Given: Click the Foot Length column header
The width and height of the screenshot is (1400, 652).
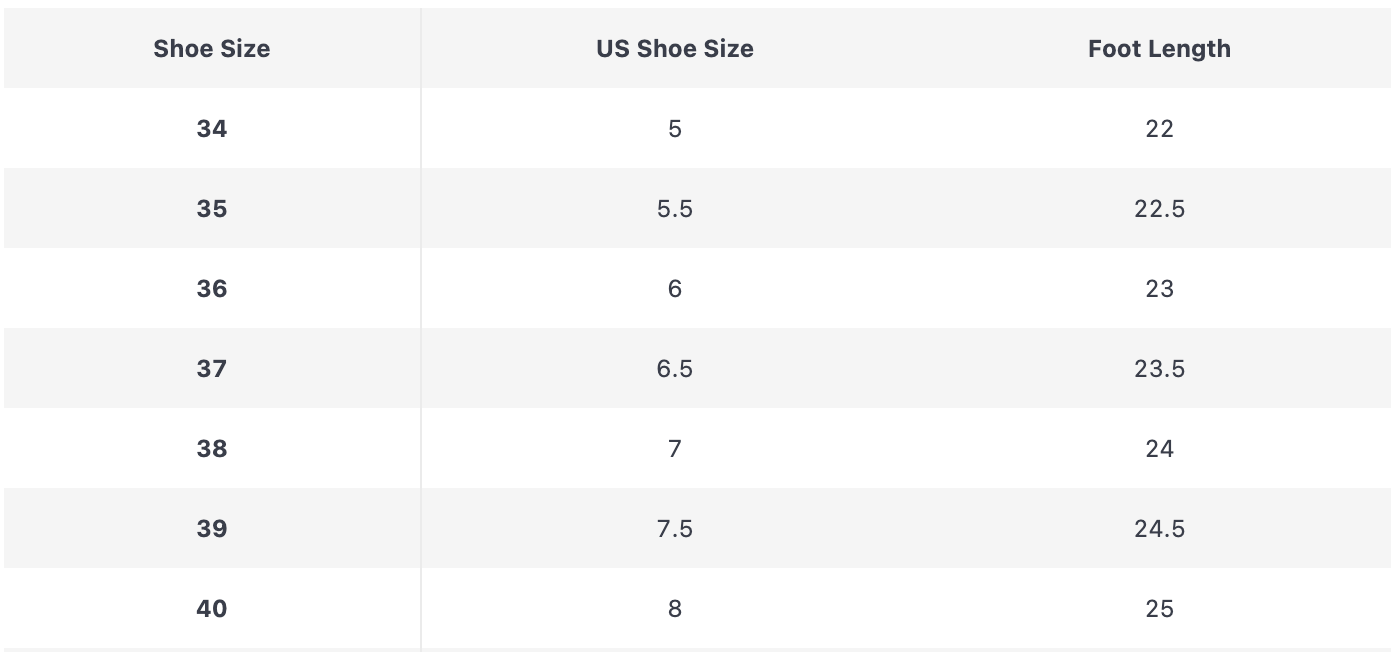Looking at the screenshot, I should (x=1159, y=48).
